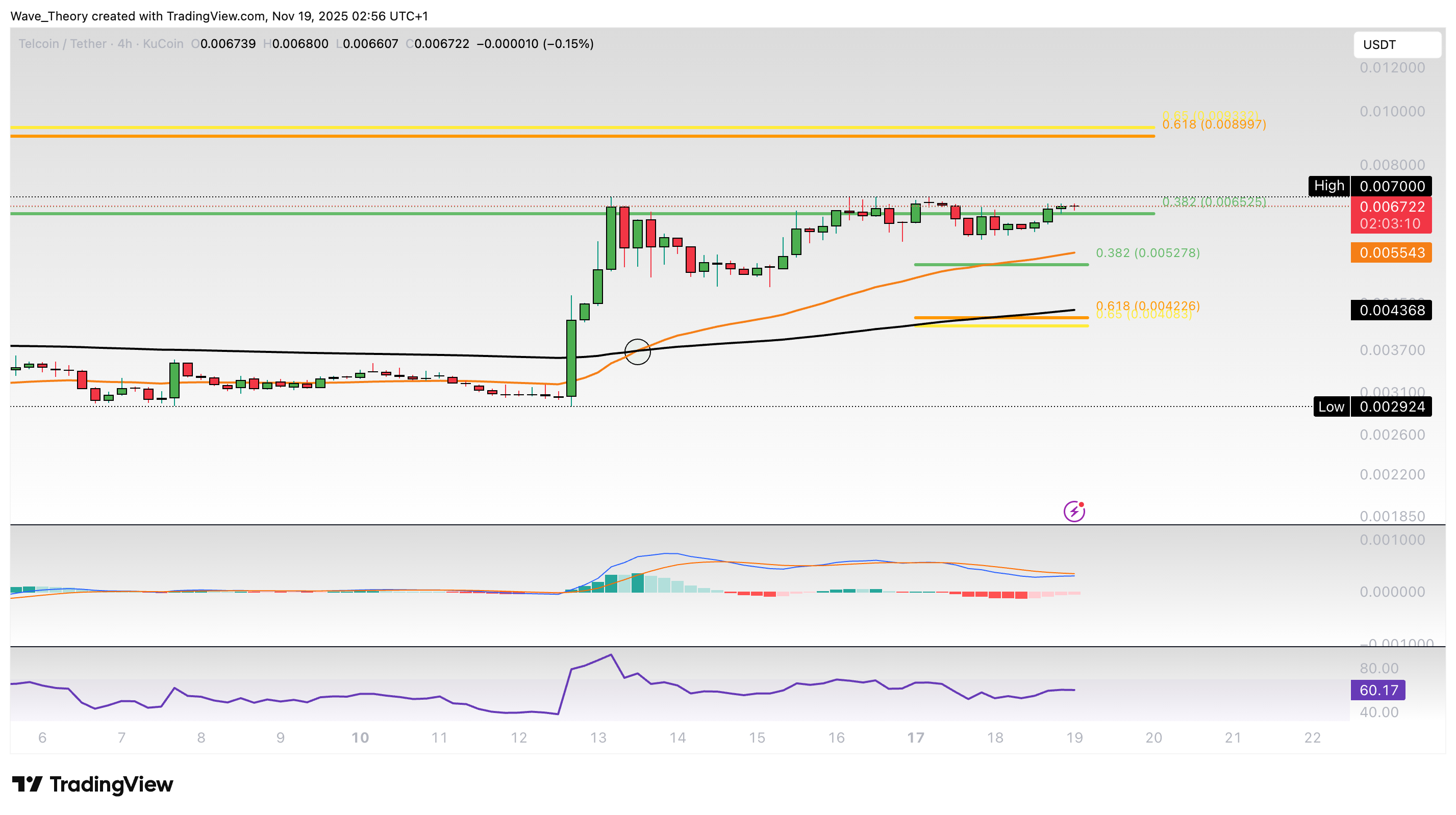Open the USDT currency selector
This screenshot has height=815, width=1456.
click(1396, 45)
